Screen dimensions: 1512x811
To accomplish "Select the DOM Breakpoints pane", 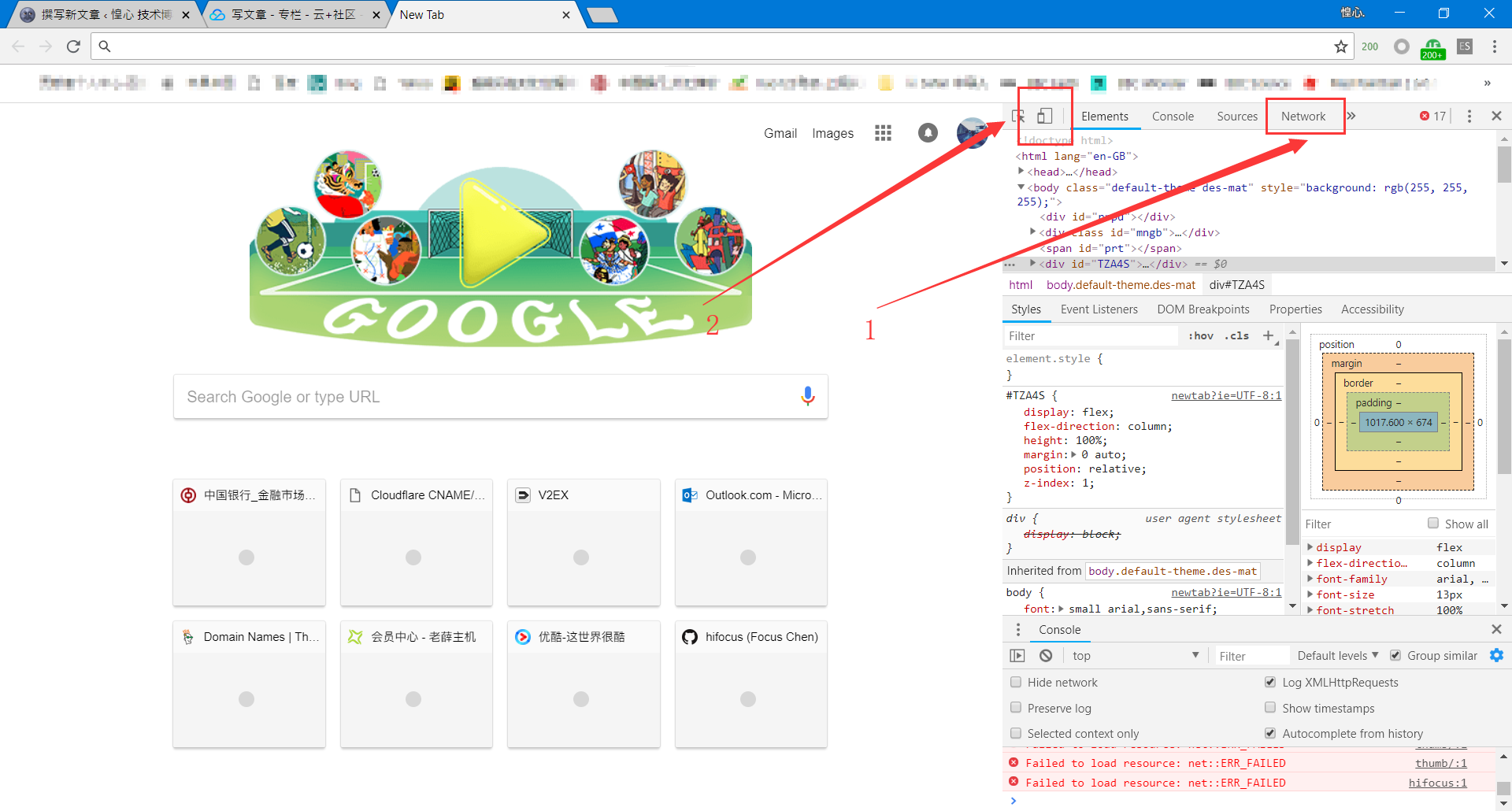I will 1203,309.
